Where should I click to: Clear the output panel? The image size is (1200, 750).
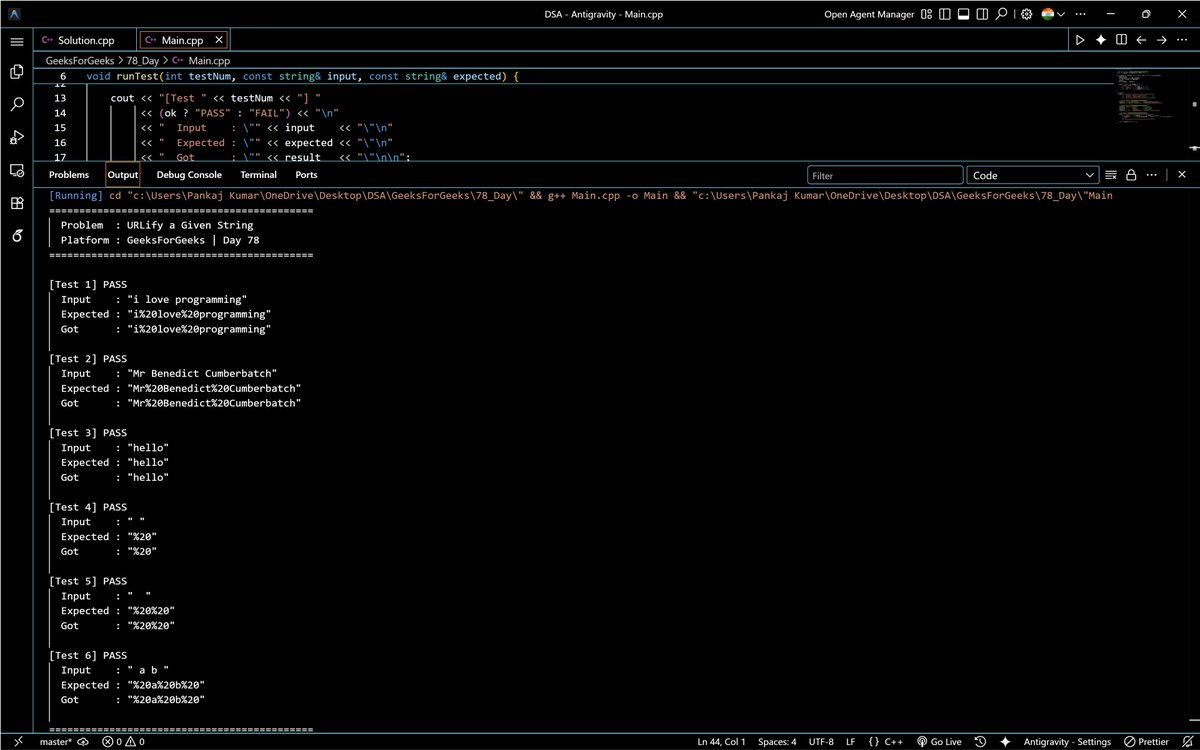(1111, 175)
